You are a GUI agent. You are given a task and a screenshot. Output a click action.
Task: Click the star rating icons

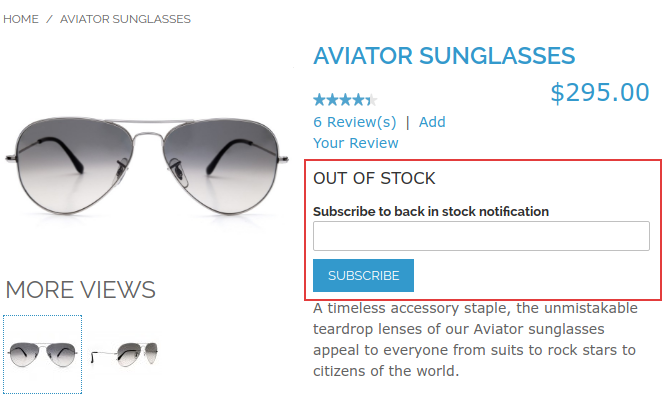tap(345, 100)
